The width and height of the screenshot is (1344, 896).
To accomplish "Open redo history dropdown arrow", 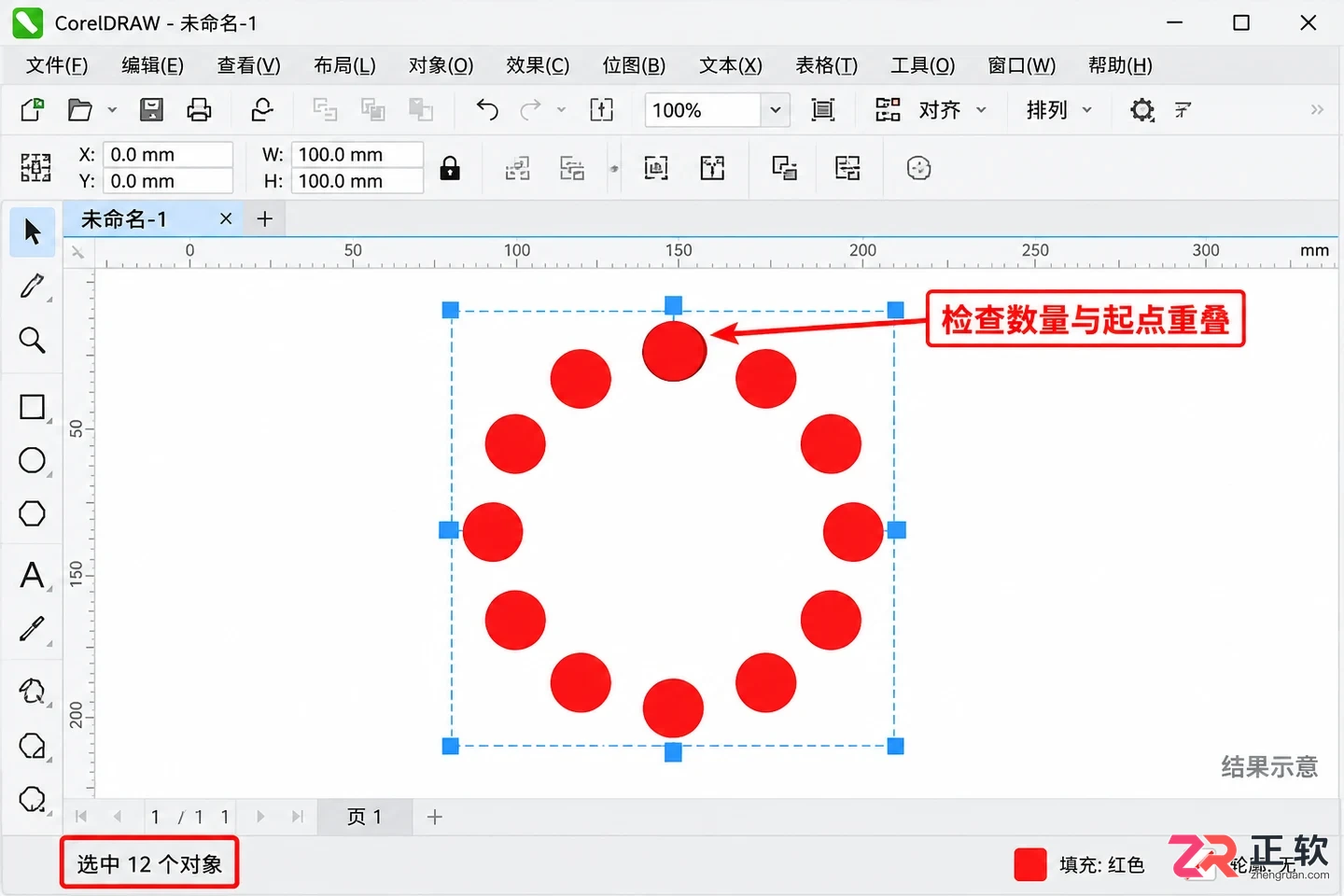I will (x=561, y=110).
